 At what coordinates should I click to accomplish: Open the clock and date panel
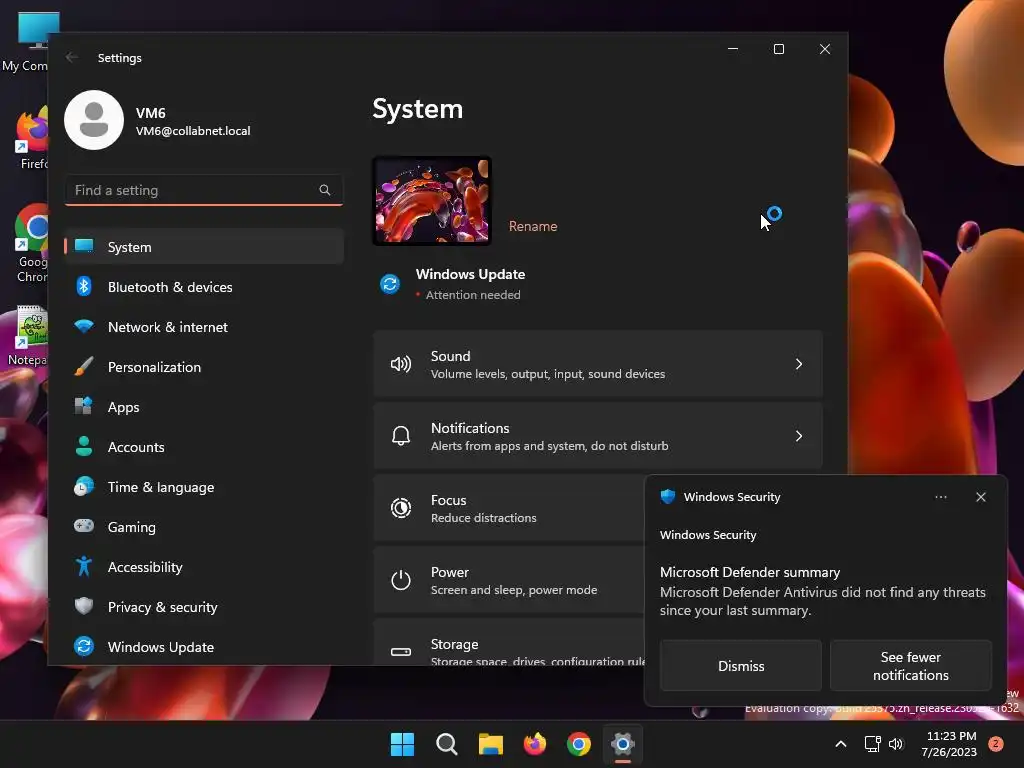949,744
